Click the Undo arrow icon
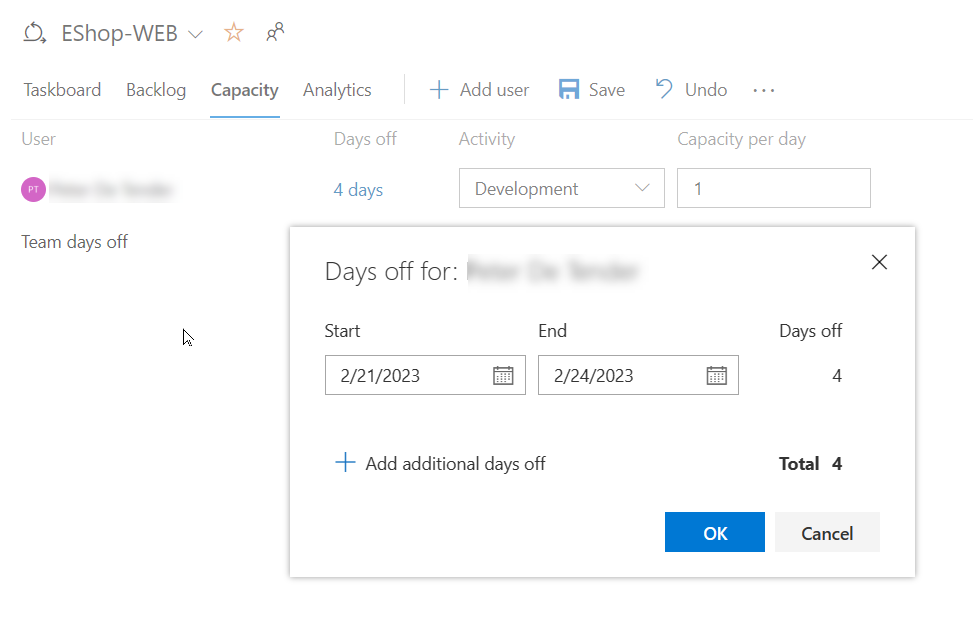Screen dimensions: 973x620 (664, 90)
